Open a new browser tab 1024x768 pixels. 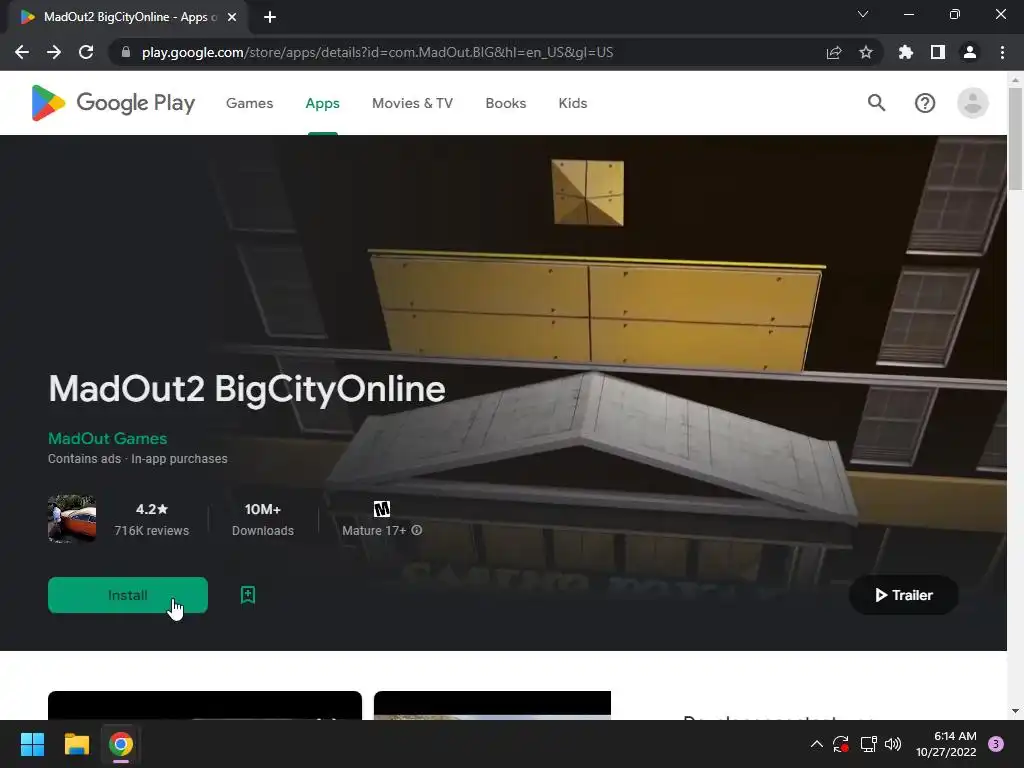click(270, 17)
